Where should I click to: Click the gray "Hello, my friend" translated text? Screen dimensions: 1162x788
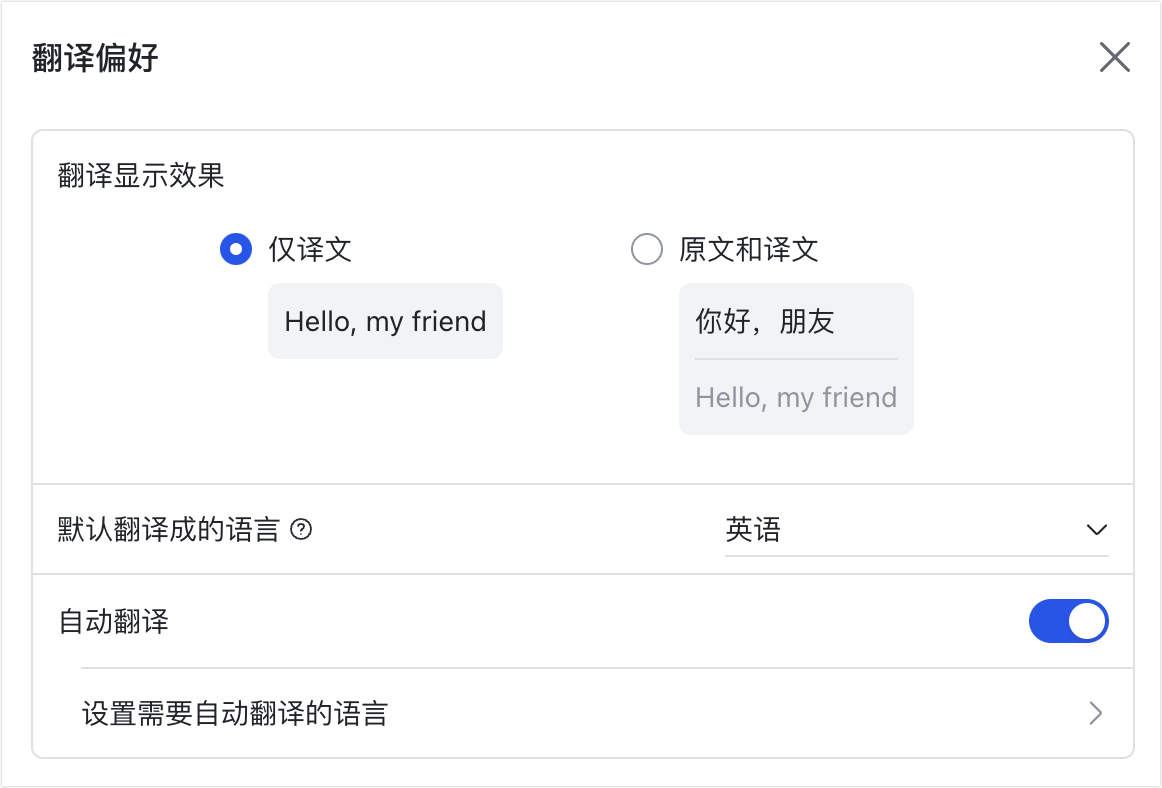click(796, 398)
